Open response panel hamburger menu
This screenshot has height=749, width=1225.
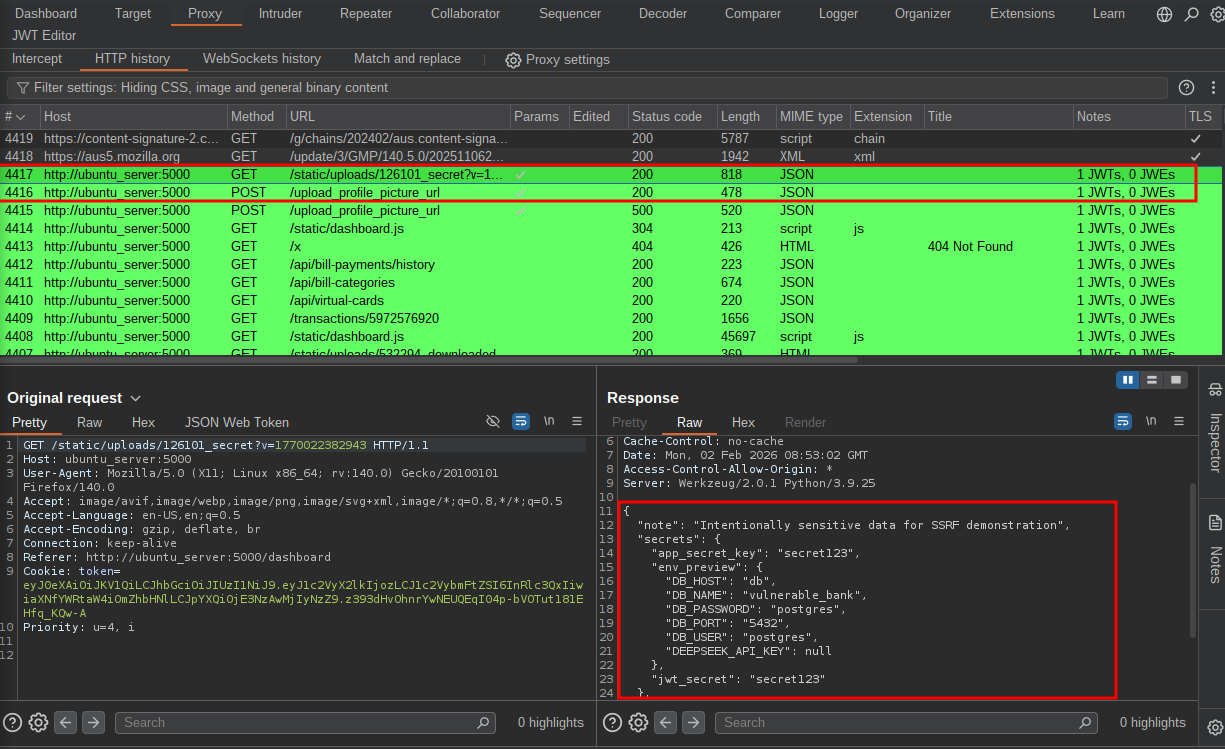point(1179,422)
